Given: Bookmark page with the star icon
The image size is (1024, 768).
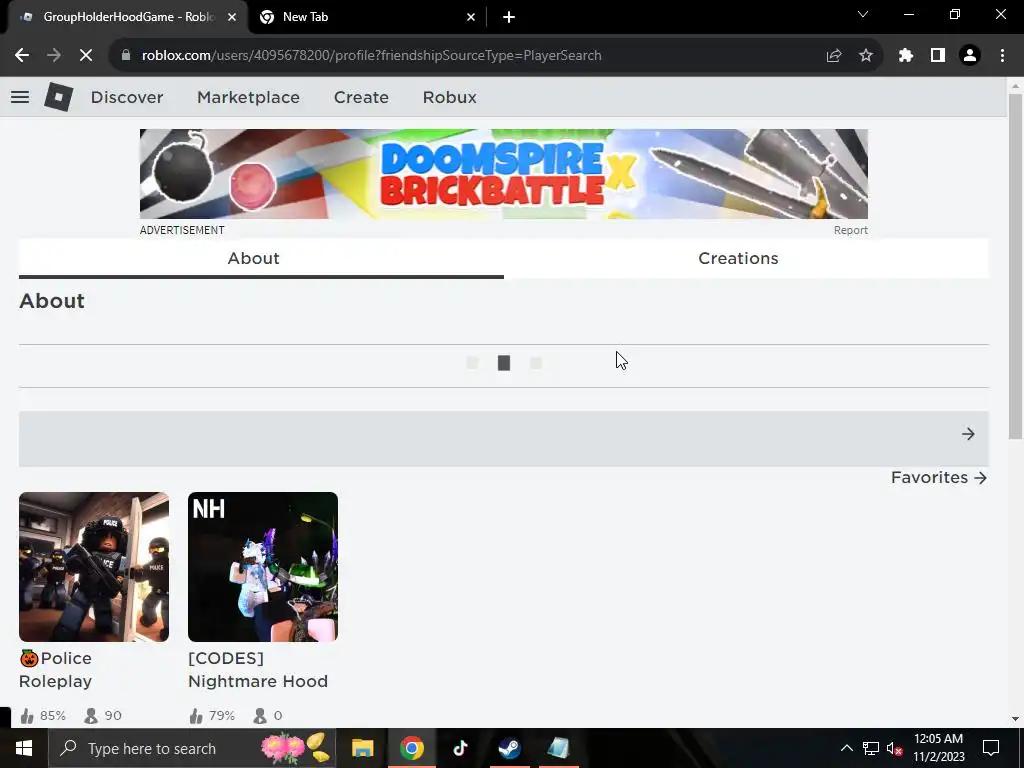Looking at the screenshot, I should [866, 56].
